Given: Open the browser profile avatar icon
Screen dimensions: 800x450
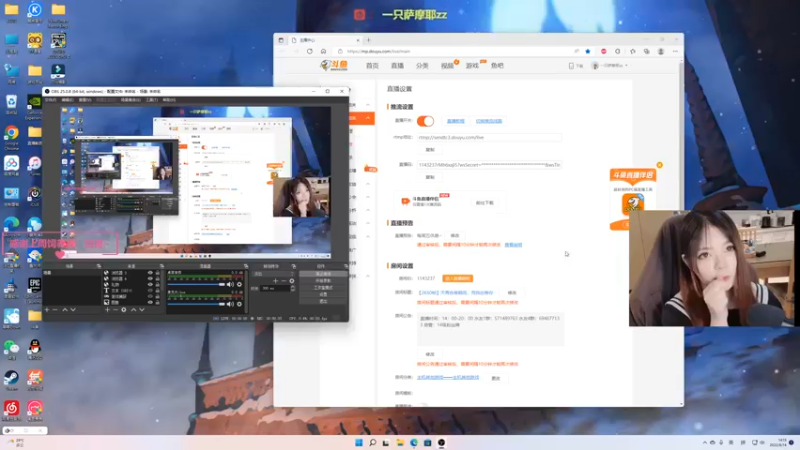Looking at the screenshot, I should point(661,51).
